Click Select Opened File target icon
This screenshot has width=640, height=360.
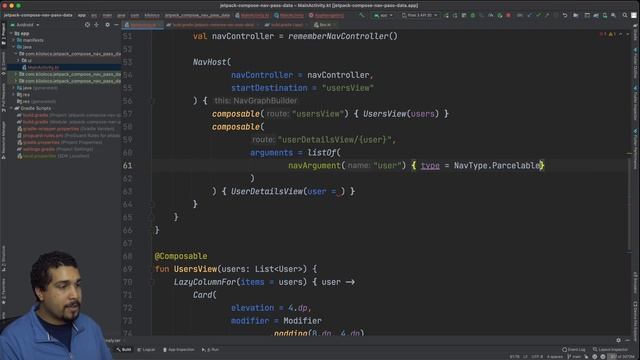[x=87, y=25]
